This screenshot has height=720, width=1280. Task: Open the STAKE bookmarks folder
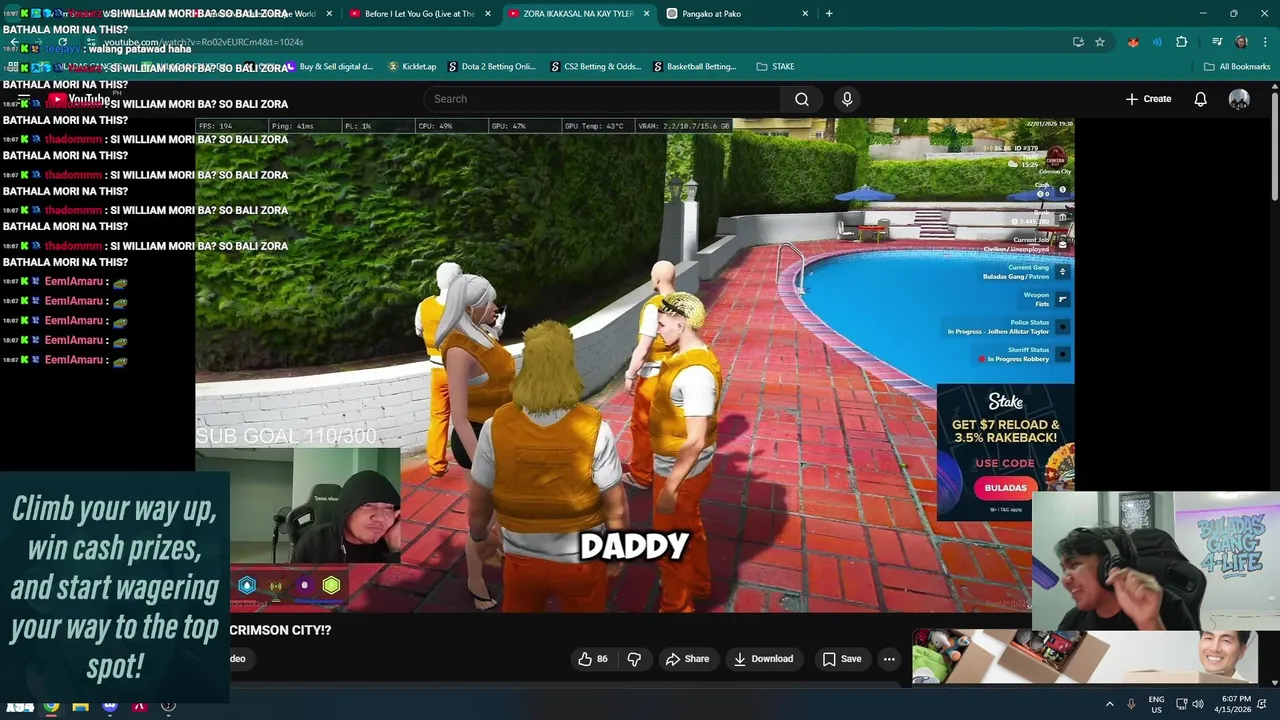pos(776,67)
